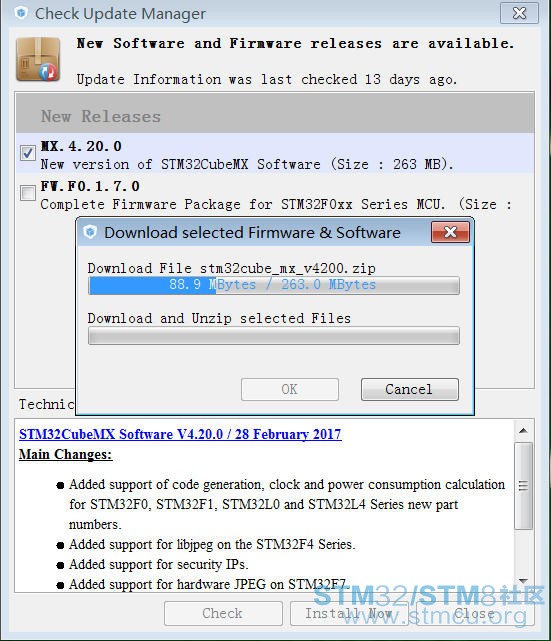This screenshot has height=641, width=551.
Task: Click the Download and Unzip progress bar
Action: click(x=274, y=336)
